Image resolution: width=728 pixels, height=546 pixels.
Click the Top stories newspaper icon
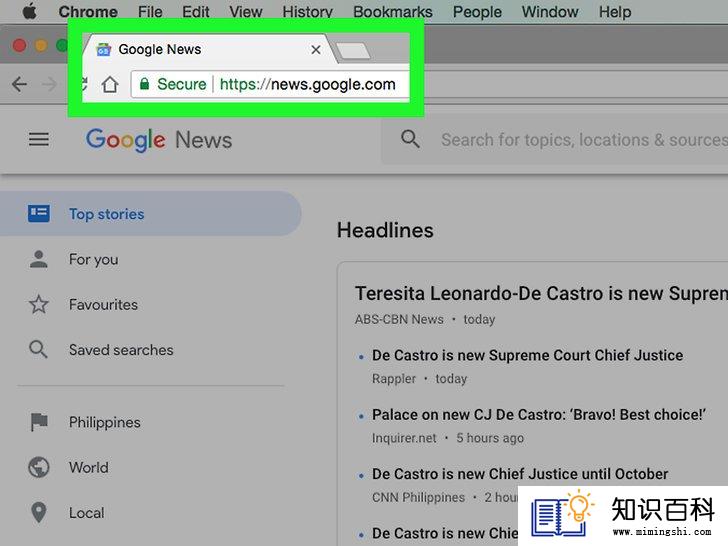click(39, 214)
